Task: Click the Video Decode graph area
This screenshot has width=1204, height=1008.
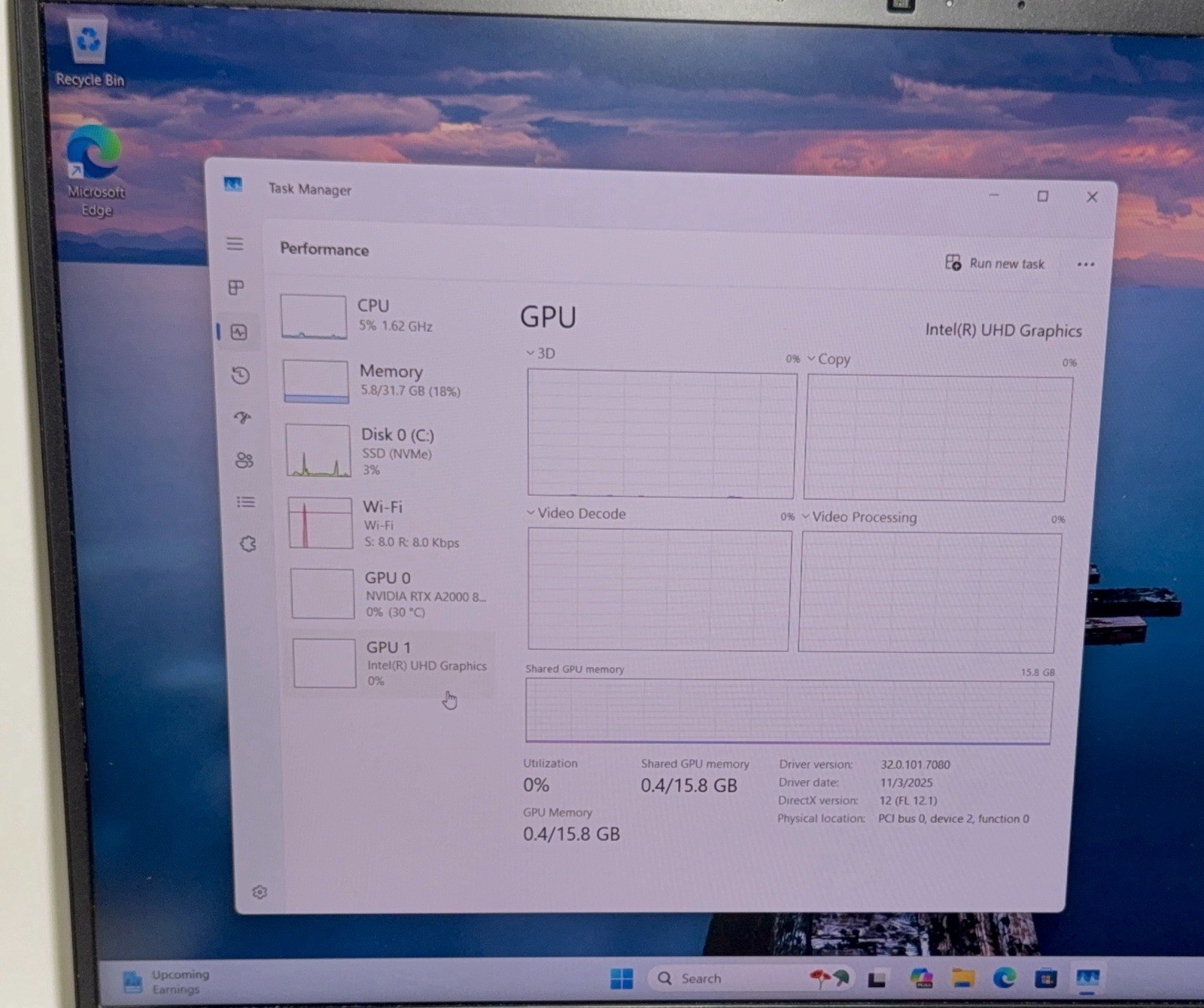Action: tap(659, 589)
